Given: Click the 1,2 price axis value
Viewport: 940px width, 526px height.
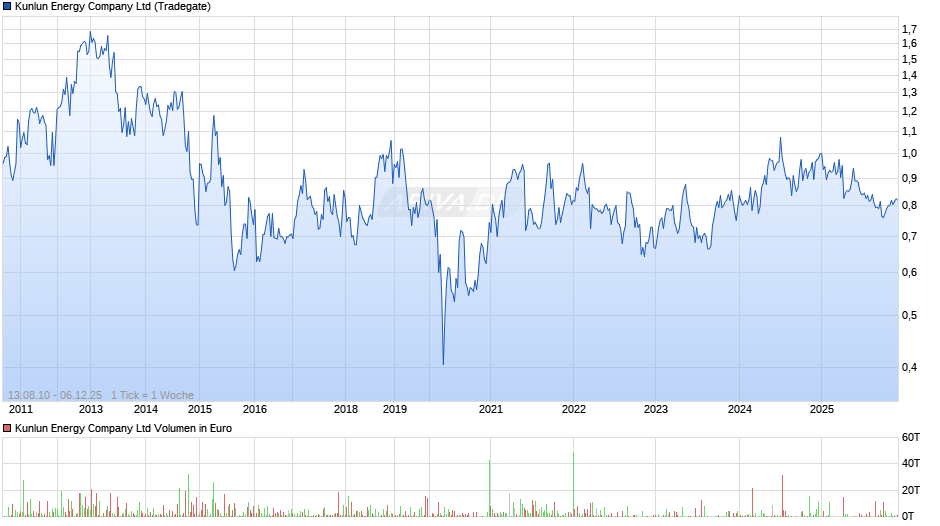Looking at the screenshot, I should click(909, 112).
